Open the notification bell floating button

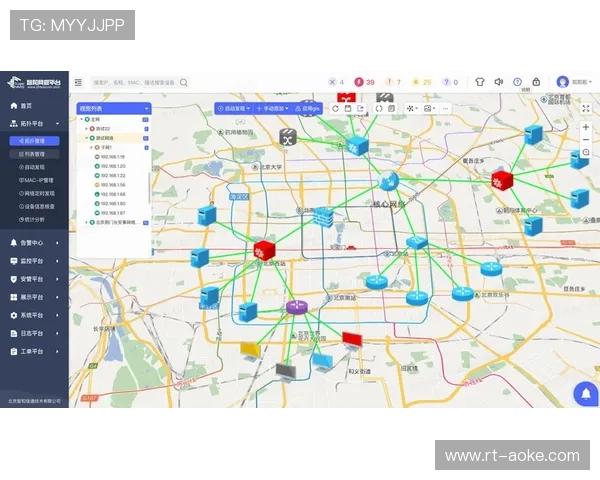[584, 394]
